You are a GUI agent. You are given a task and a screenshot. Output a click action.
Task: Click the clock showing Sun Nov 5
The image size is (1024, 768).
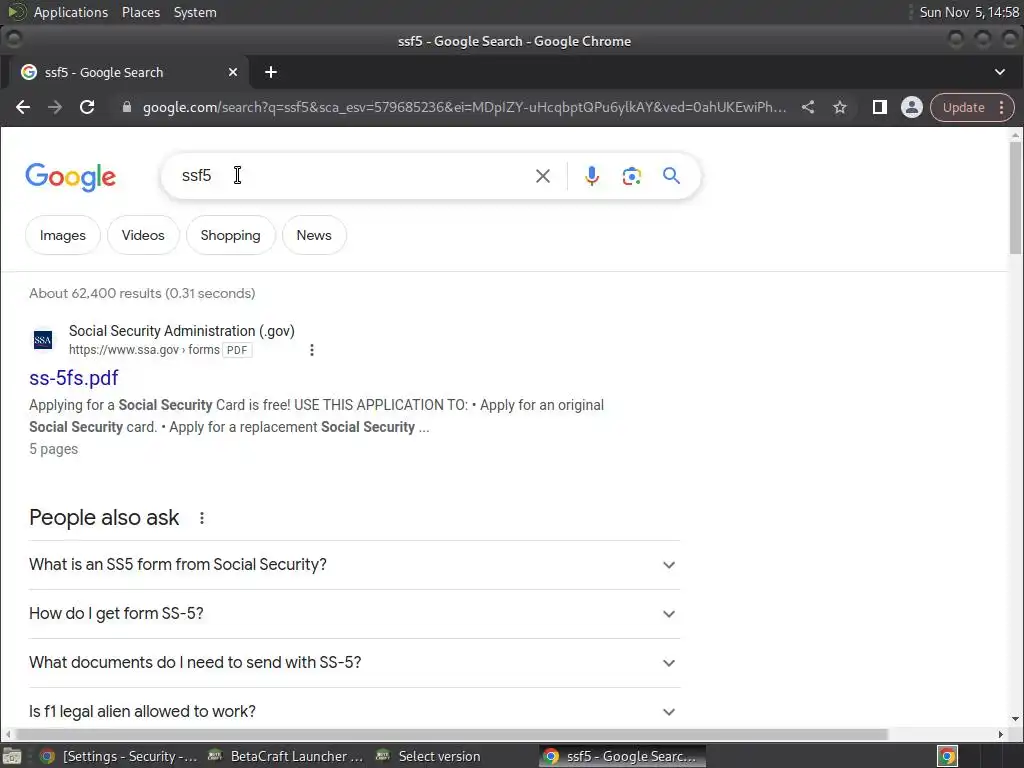tap(968, 12)
